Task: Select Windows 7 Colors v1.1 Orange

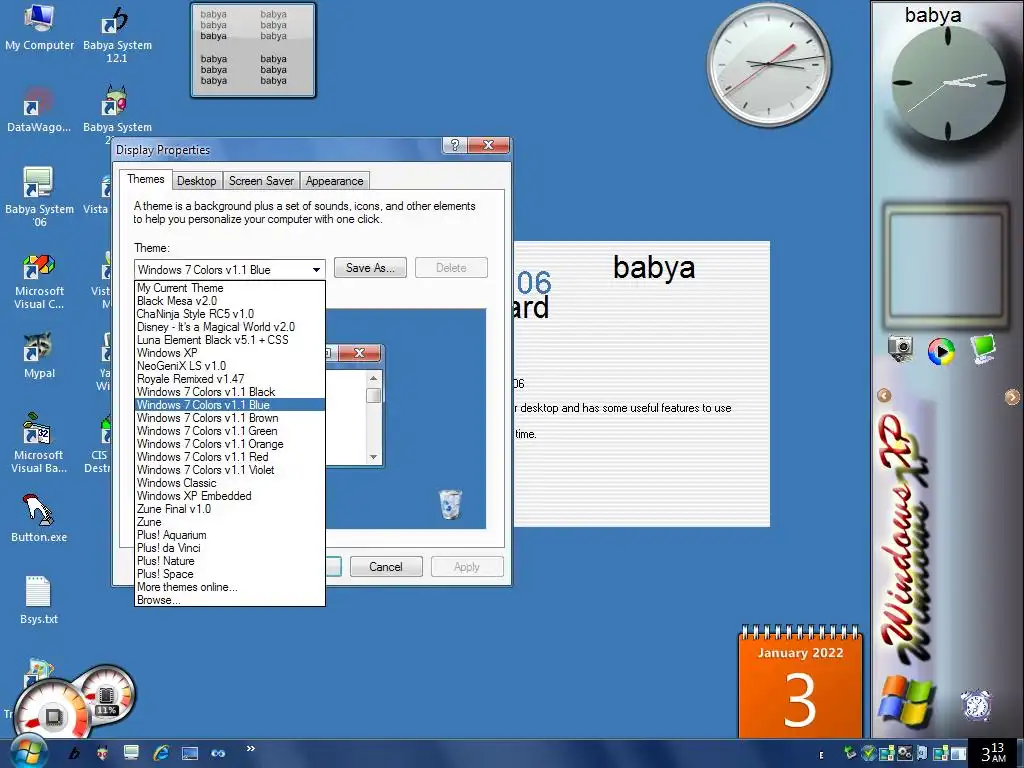Action: [x=230, y=443]
